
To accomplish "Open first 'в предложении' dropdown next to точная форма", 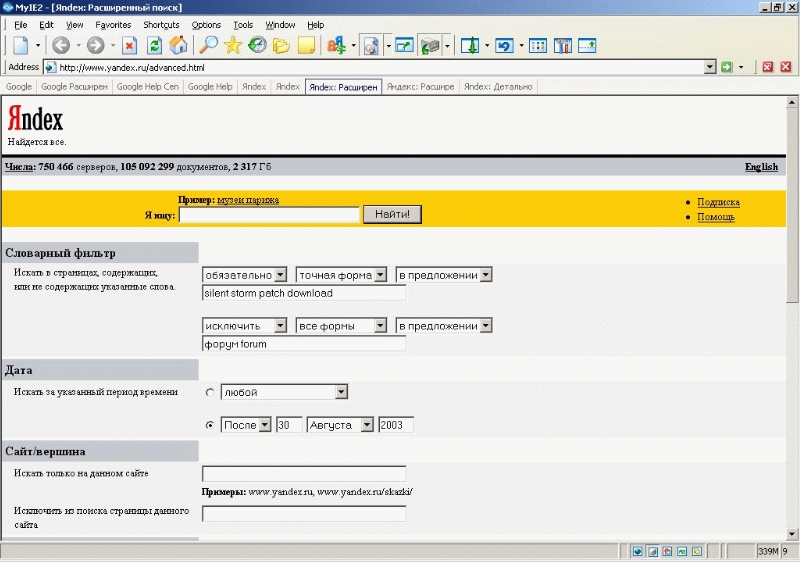I will (444, 275).
